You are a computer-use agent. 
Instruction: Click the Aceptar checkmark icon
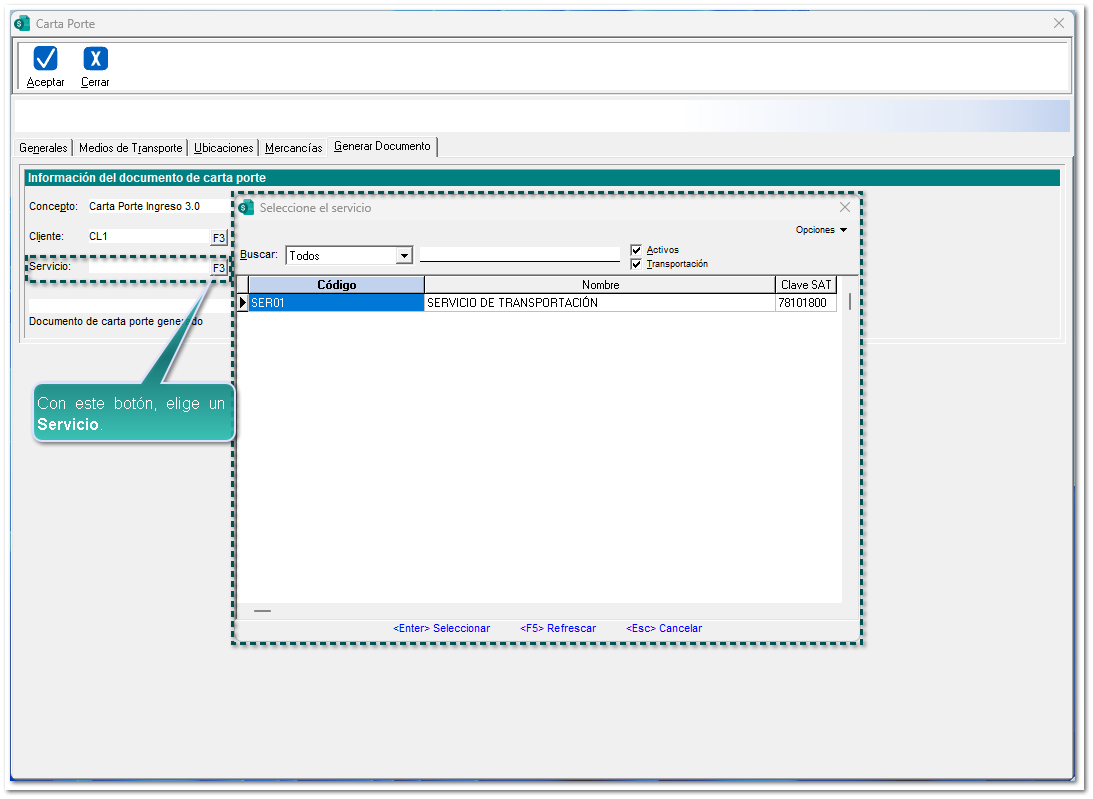click(45, 59)
